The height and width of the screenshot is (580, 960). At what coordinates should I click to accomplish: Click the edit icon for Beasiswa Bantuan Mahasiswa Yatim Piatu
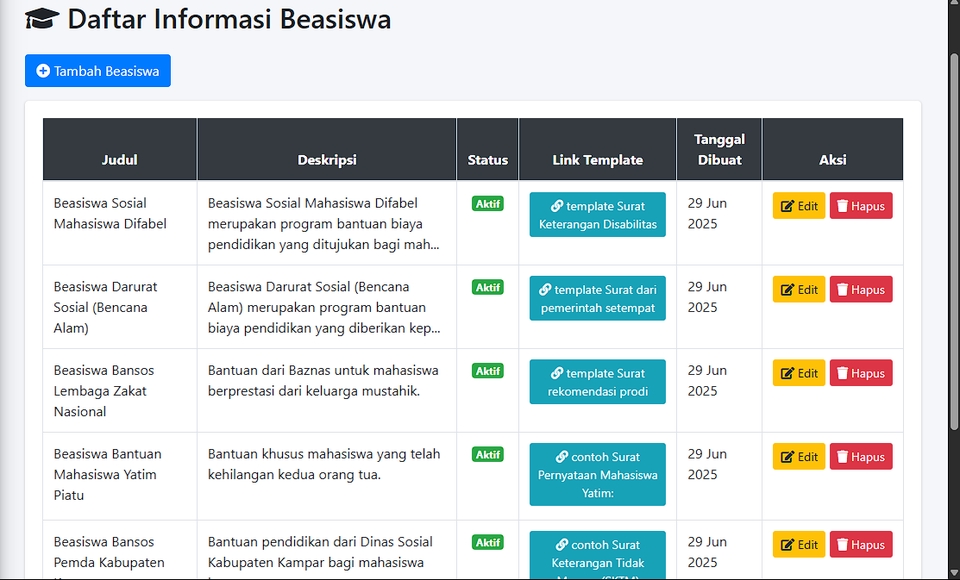click(787, 457)
